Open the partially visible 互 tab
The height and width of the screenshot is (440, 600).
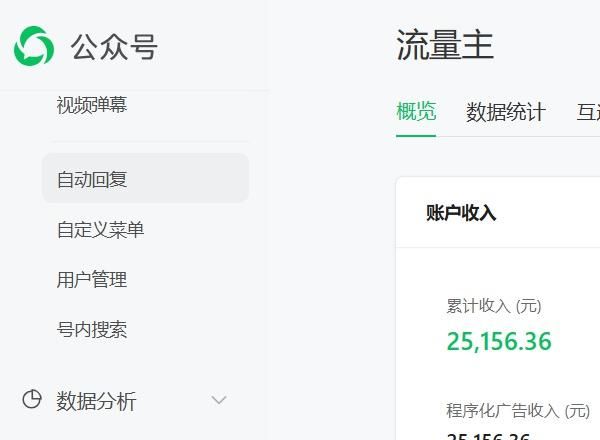(588, 112)
